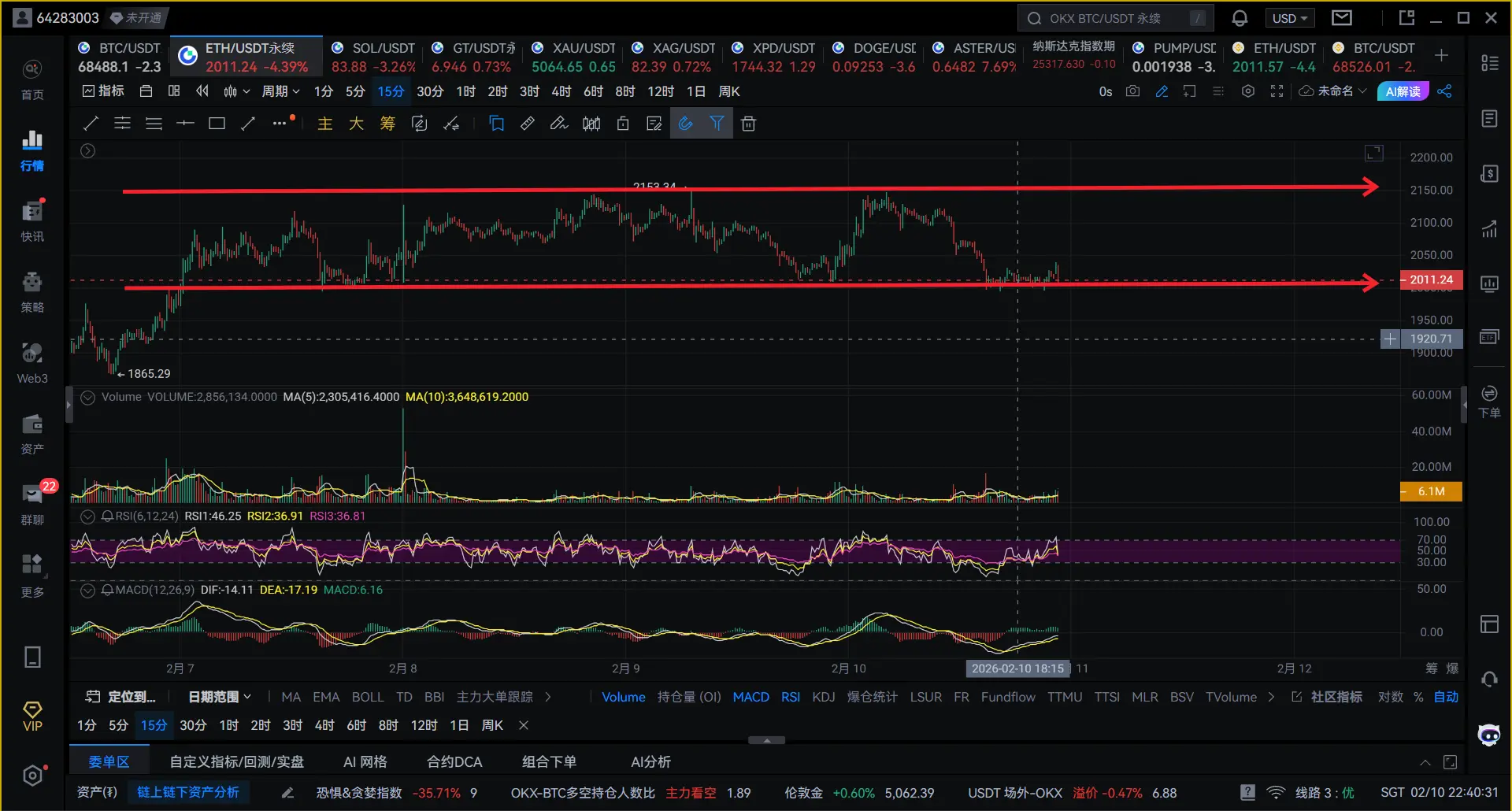Open the AI 网格 grid tab
The height and width of the screenshot is (811, 1512).
pyautogui.click(x=365, y=762)
